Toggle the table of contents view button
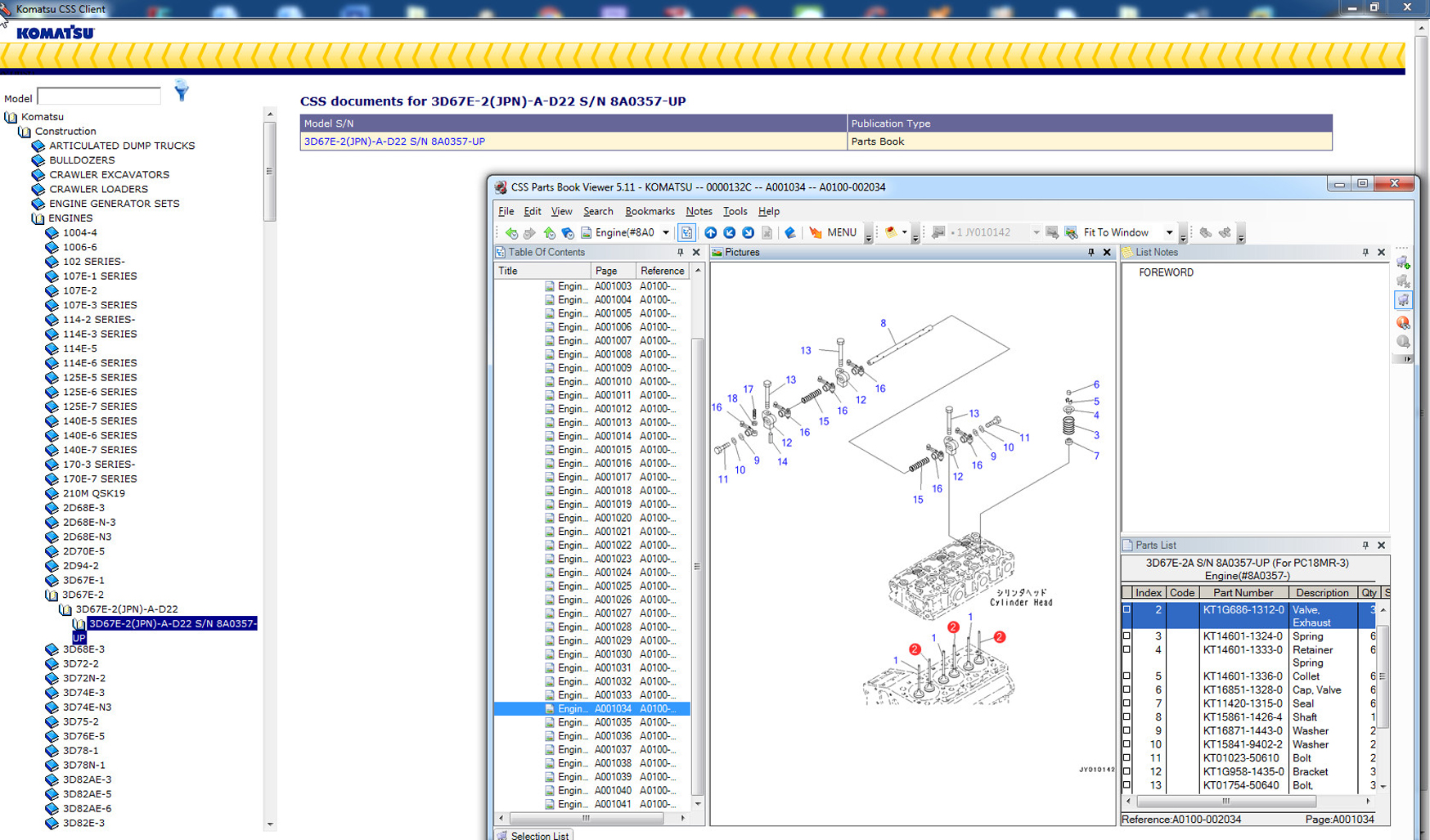Screen dimensions: 1430x840 click(686, 233)
